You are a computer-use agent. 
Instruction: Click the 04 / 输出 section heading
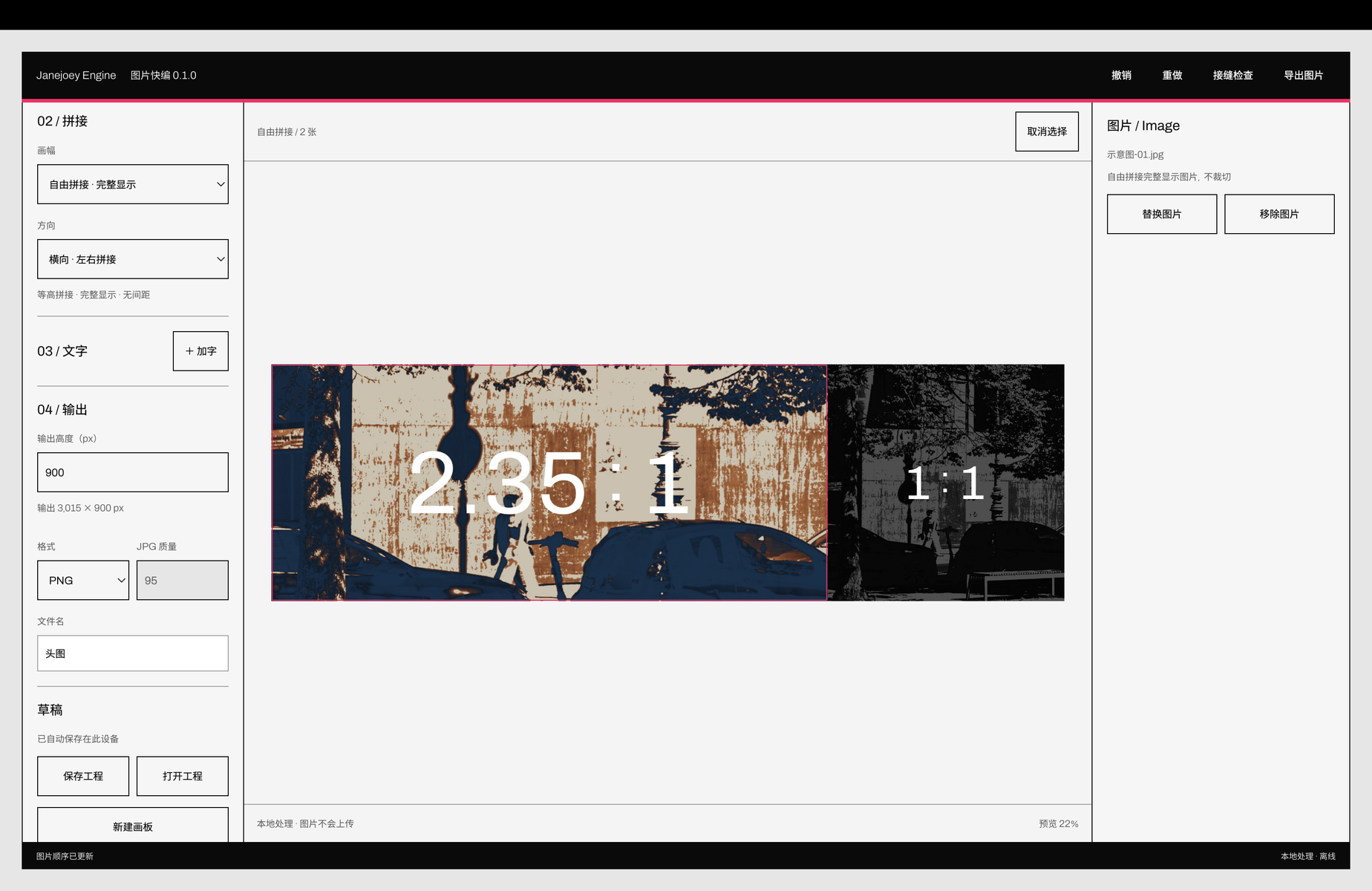tap(62, 409)
